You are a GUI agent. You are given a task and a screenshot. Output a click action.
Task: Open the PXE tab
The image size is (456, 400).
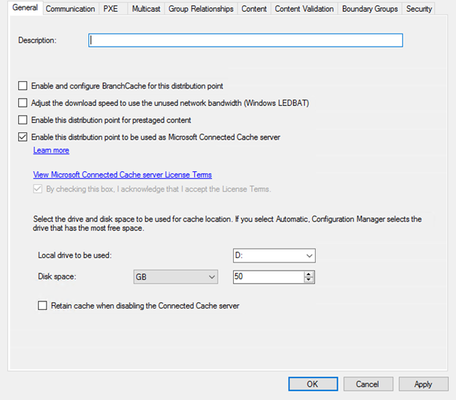(110, 9)
